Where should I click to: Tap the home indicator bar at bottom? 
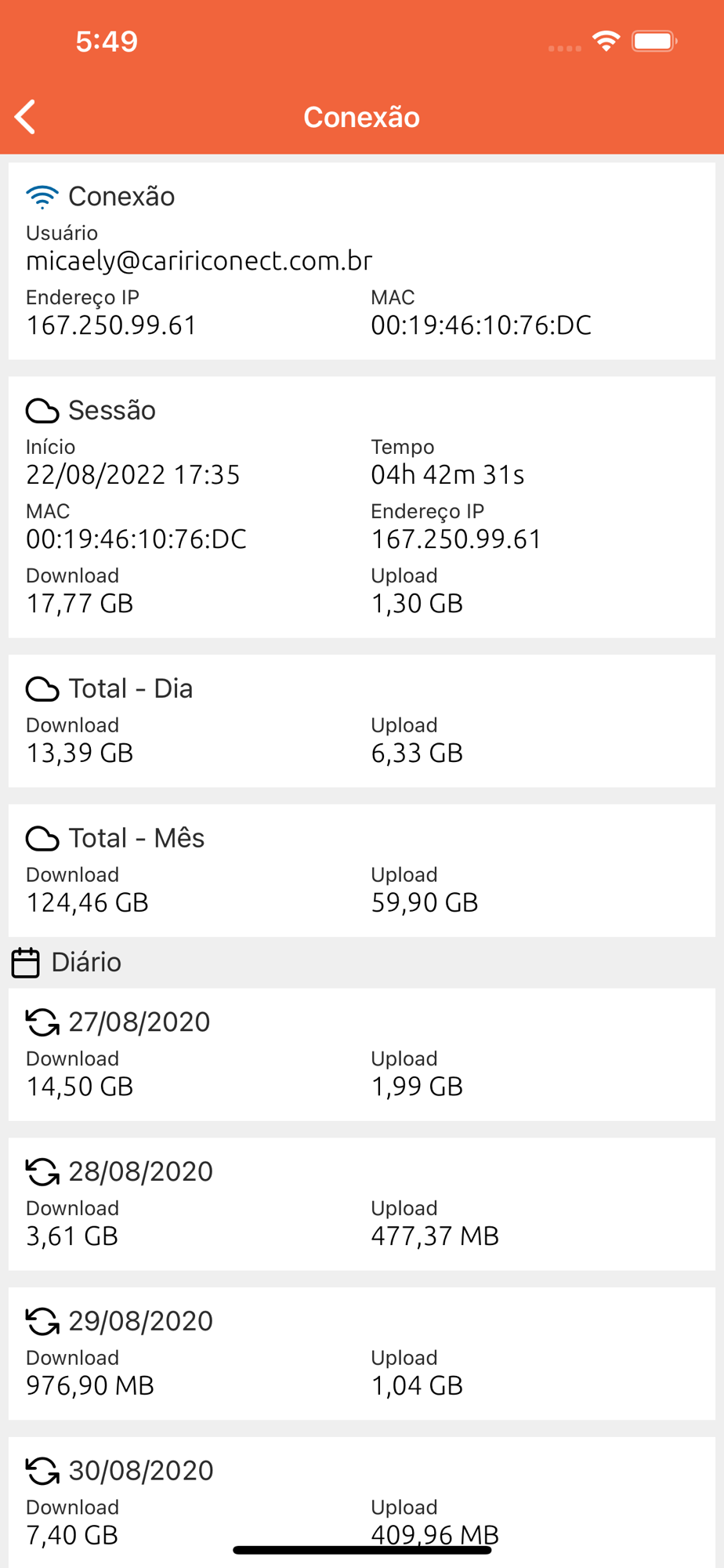tap(362, 1550)
